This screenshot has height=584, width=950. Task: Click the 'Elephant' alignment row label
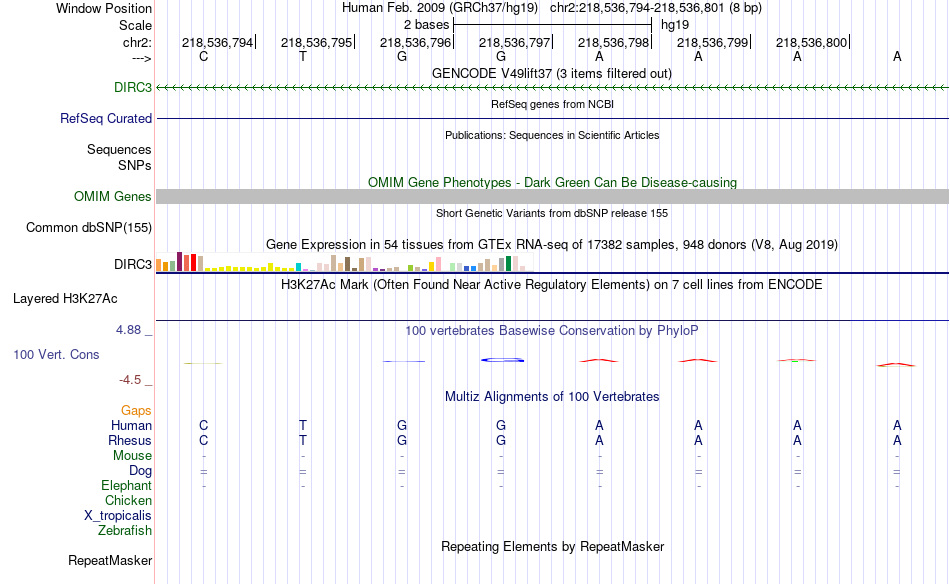[x=126, y=485]
